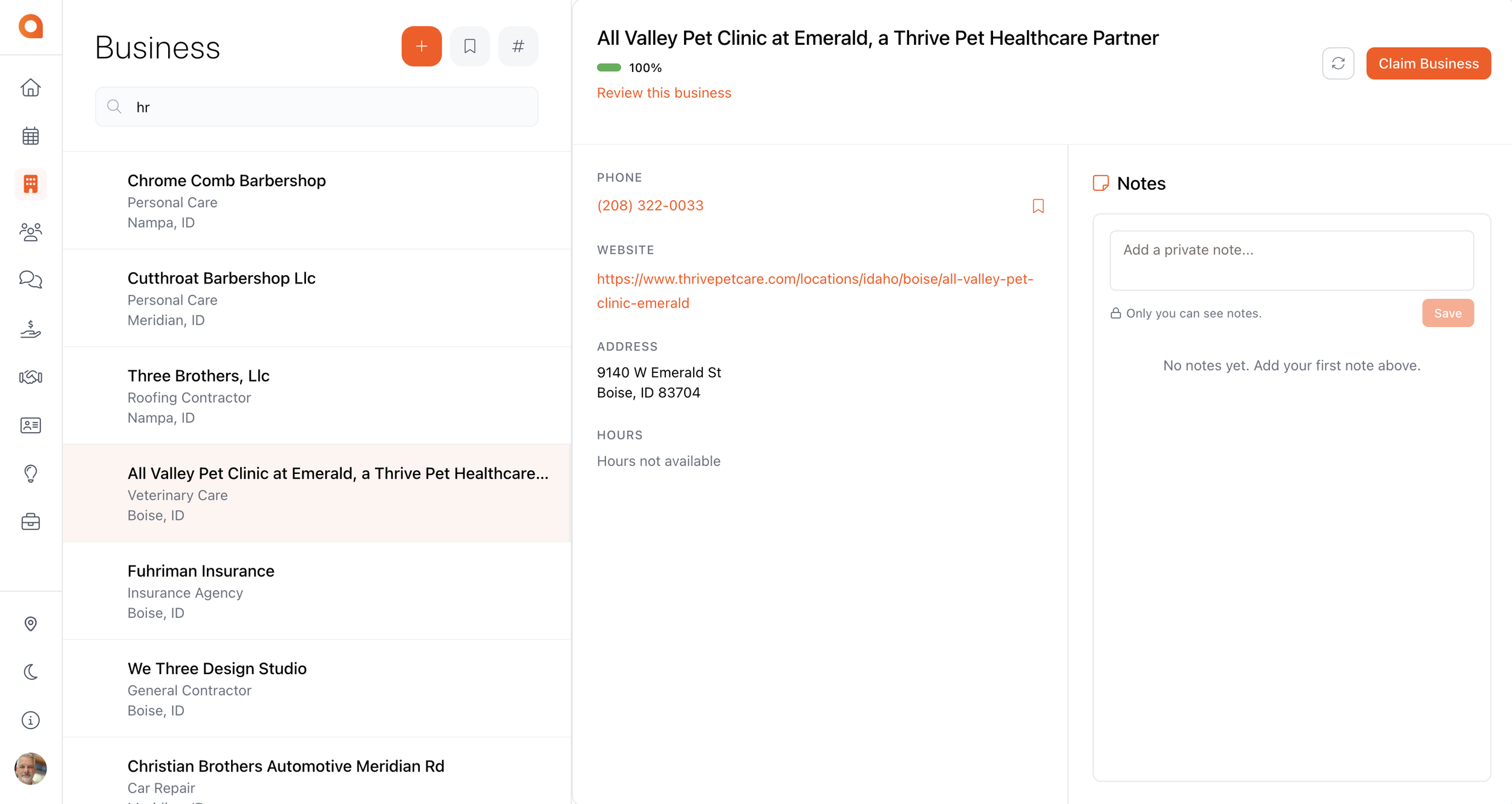Focus the Add a private note field
Screen dimensions: 1512x804
(1291, 260)
